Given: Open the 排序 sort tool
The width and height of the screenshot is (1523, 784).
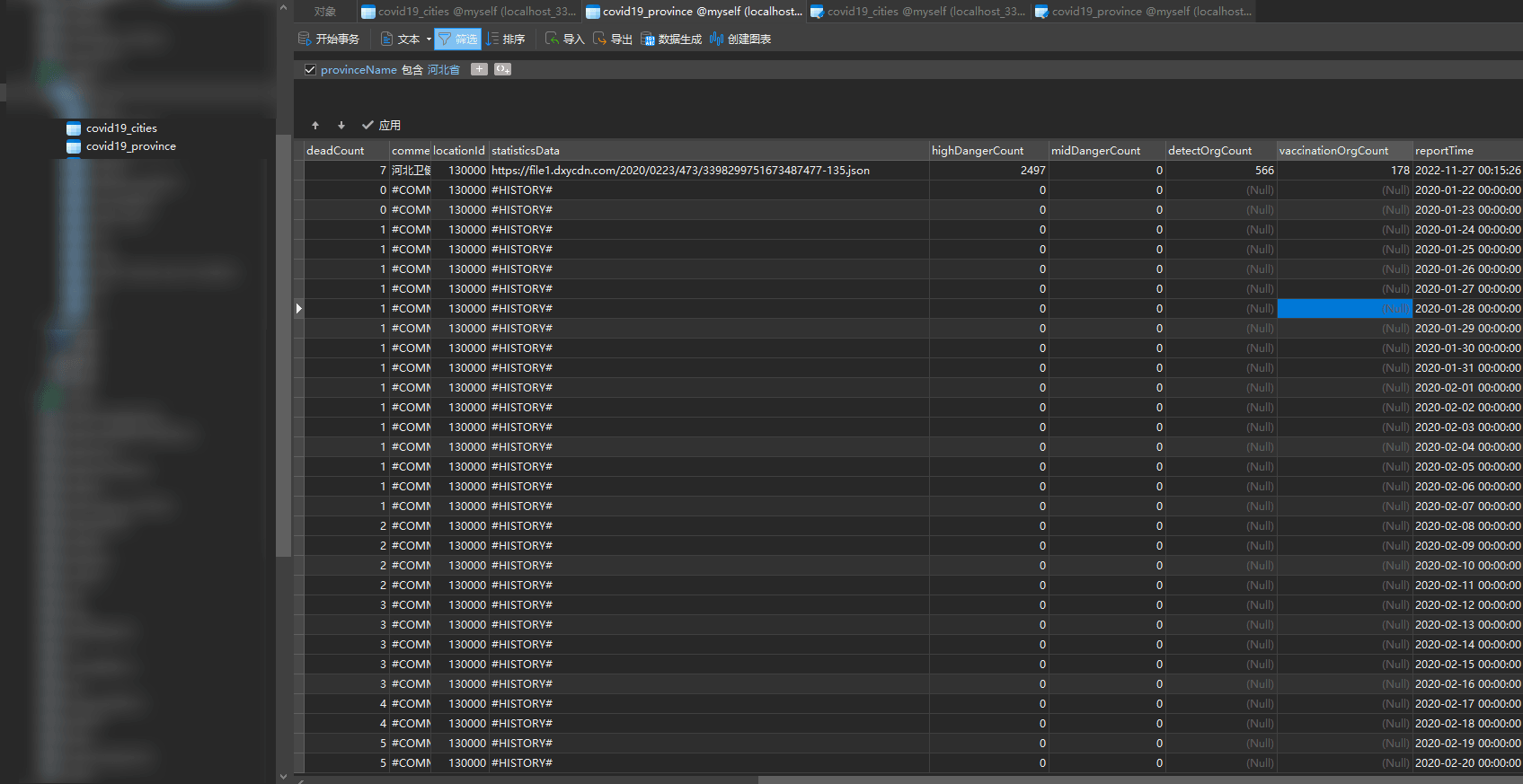Looking at the screenshot, I should pyautogui.click(x=505, y=40).
